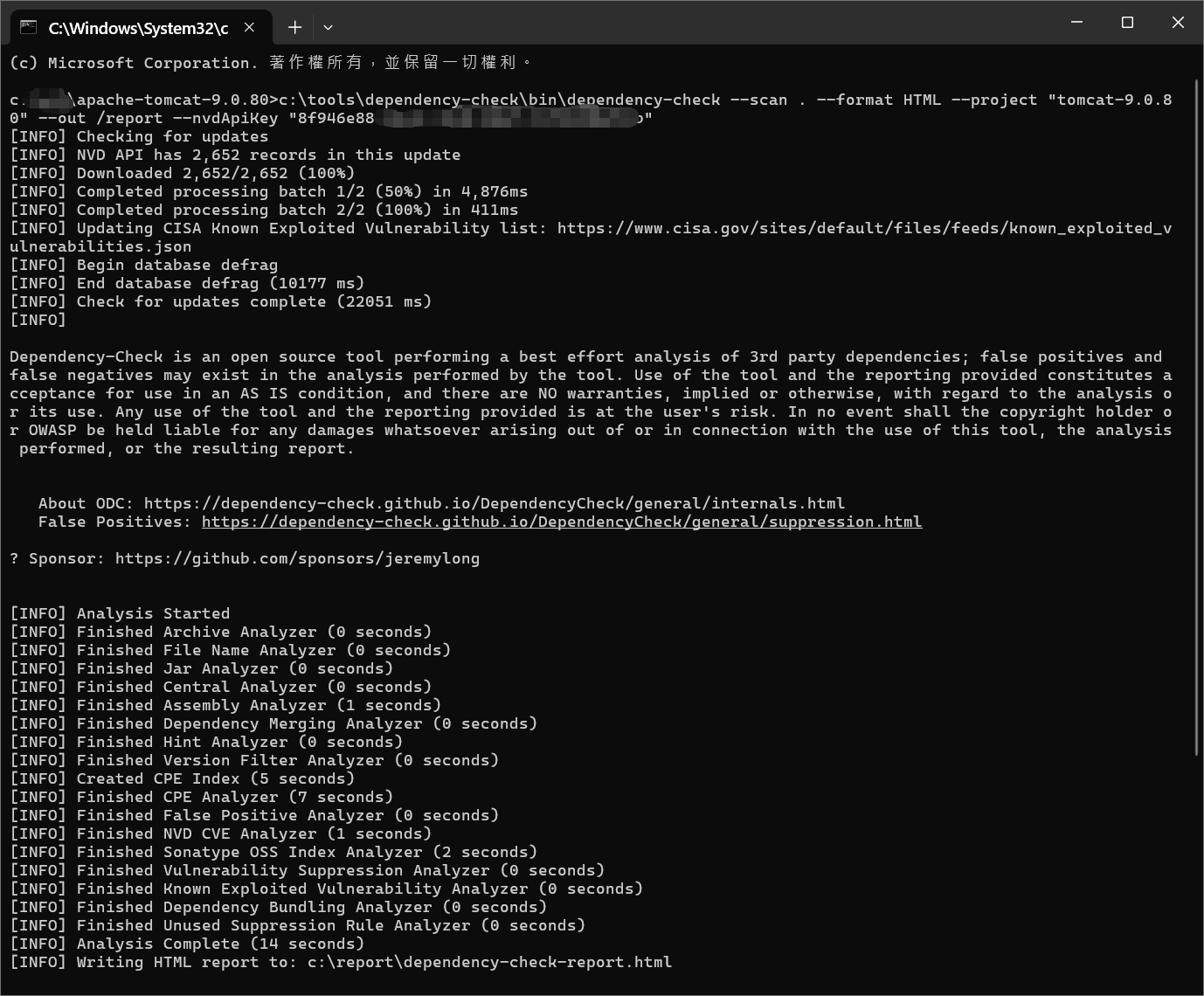
Task: Click 'Completed processing batch 1/2' line
Action: click(x=269, y=191)
